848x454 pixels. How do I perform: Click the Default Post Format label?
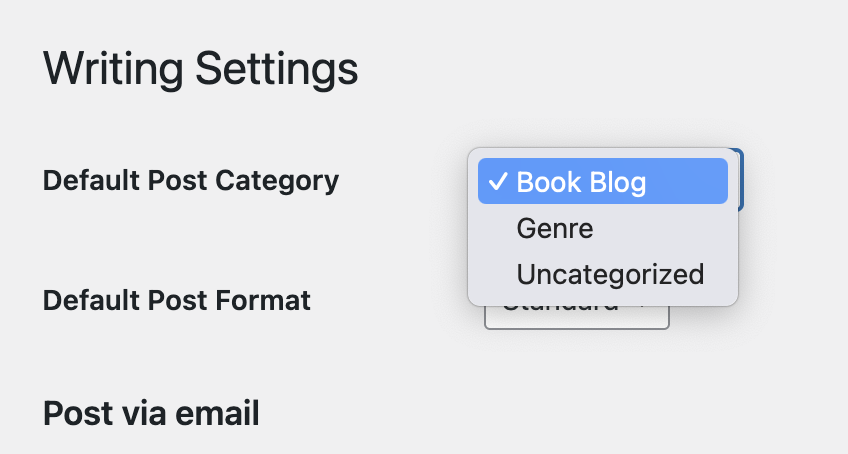pyautogui.click(x=177, y=299)
